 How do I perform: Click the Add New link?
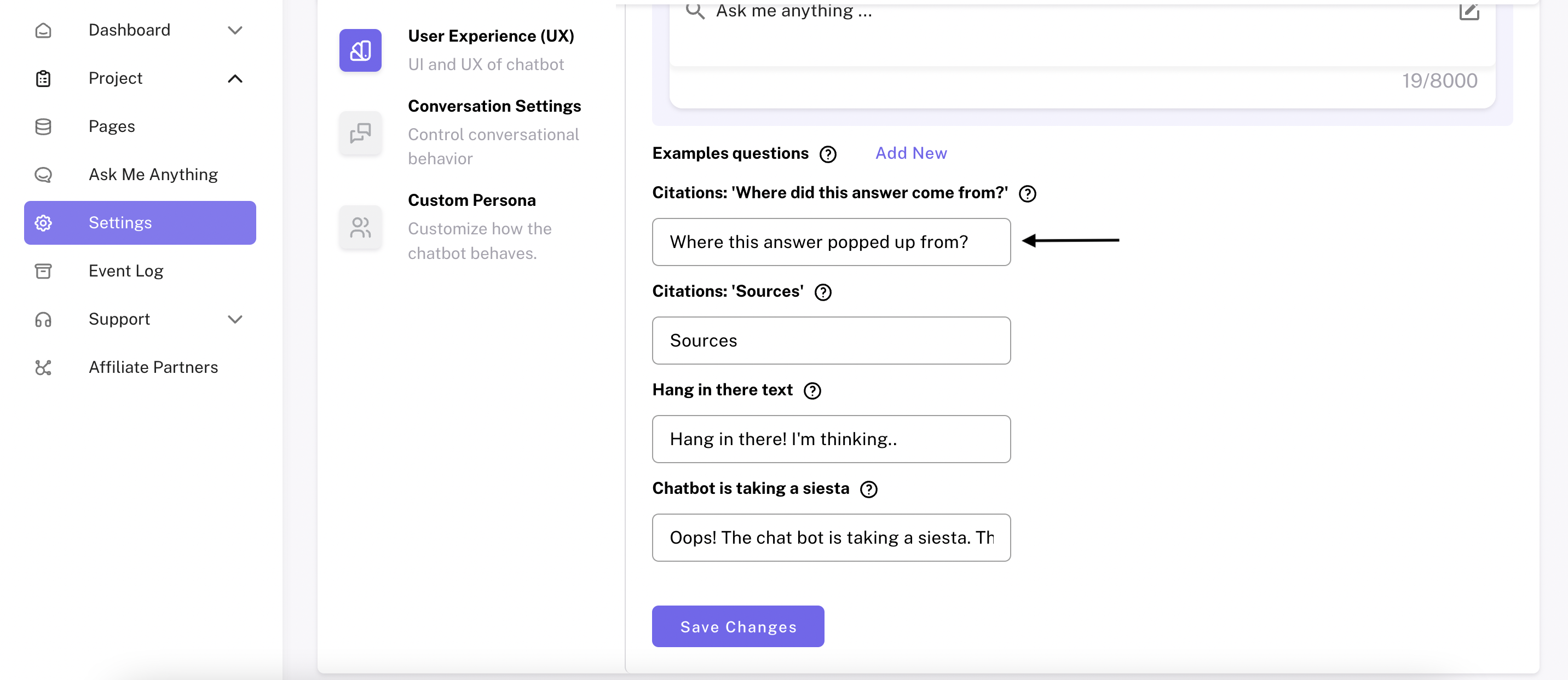coord(910,153)
